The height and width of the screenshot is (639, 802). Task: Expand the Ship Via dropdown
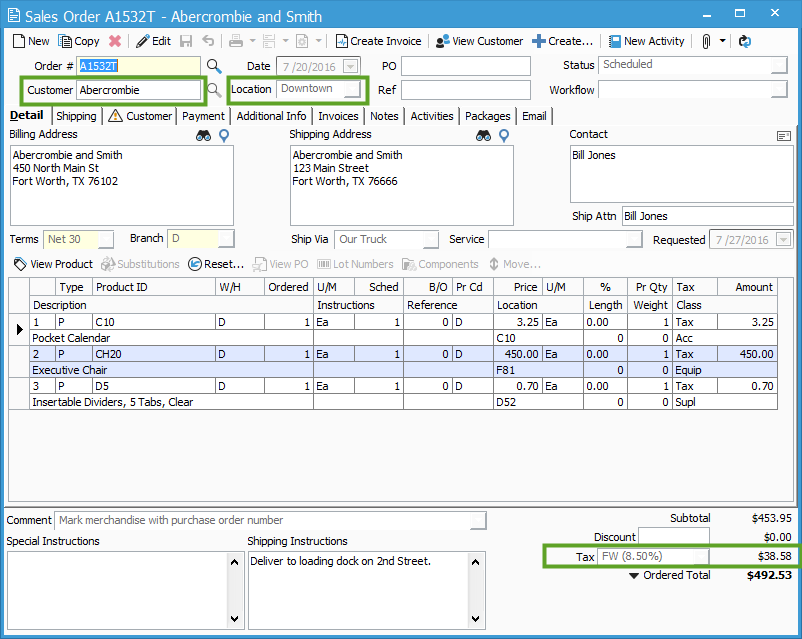click(431, 239)
